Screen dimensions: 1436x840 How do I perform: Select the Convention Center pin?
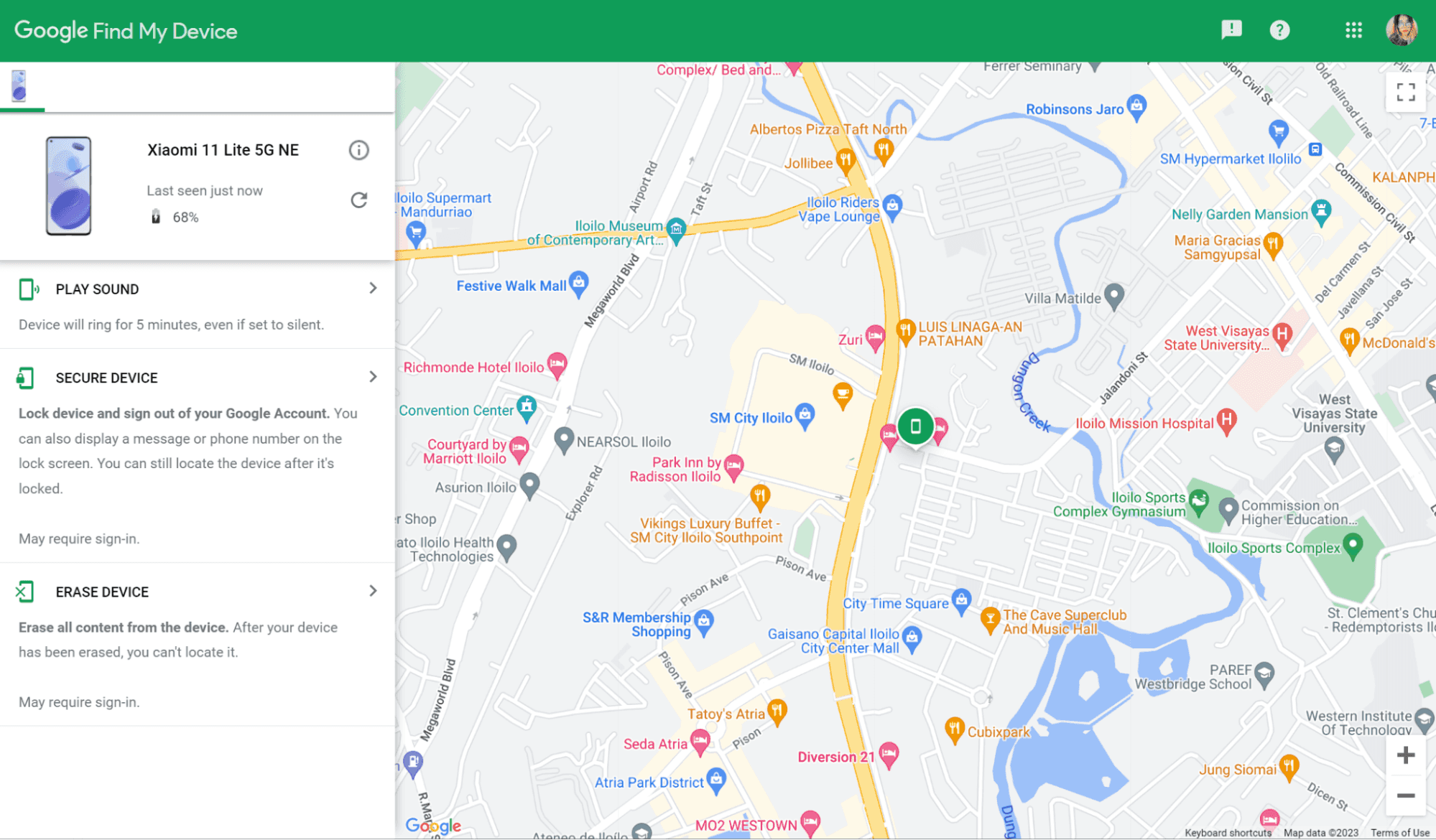[x=527, y=409]
